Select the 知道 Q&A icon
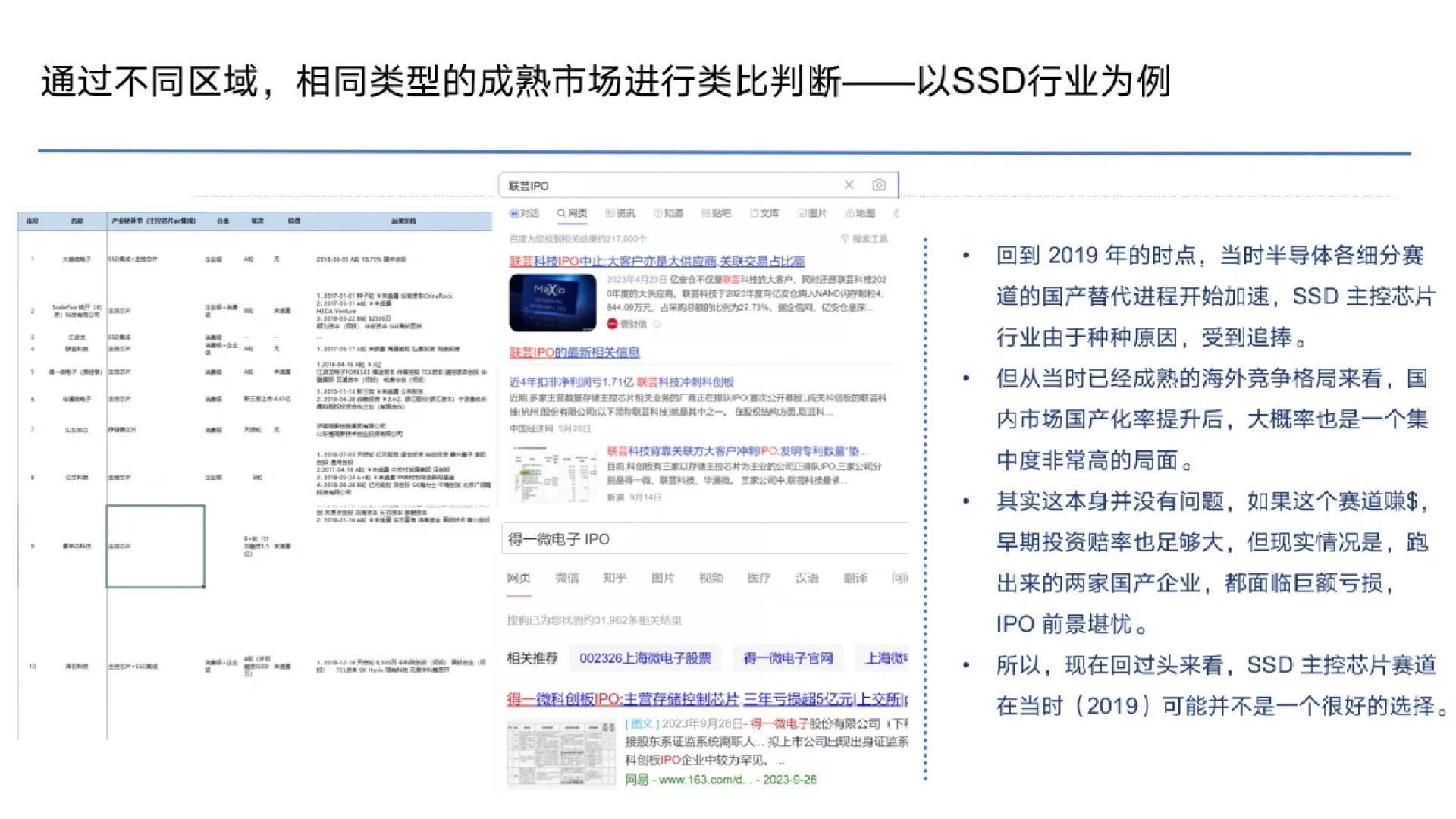The width and height of the screenshot is (1456, 819). (668, 213)
